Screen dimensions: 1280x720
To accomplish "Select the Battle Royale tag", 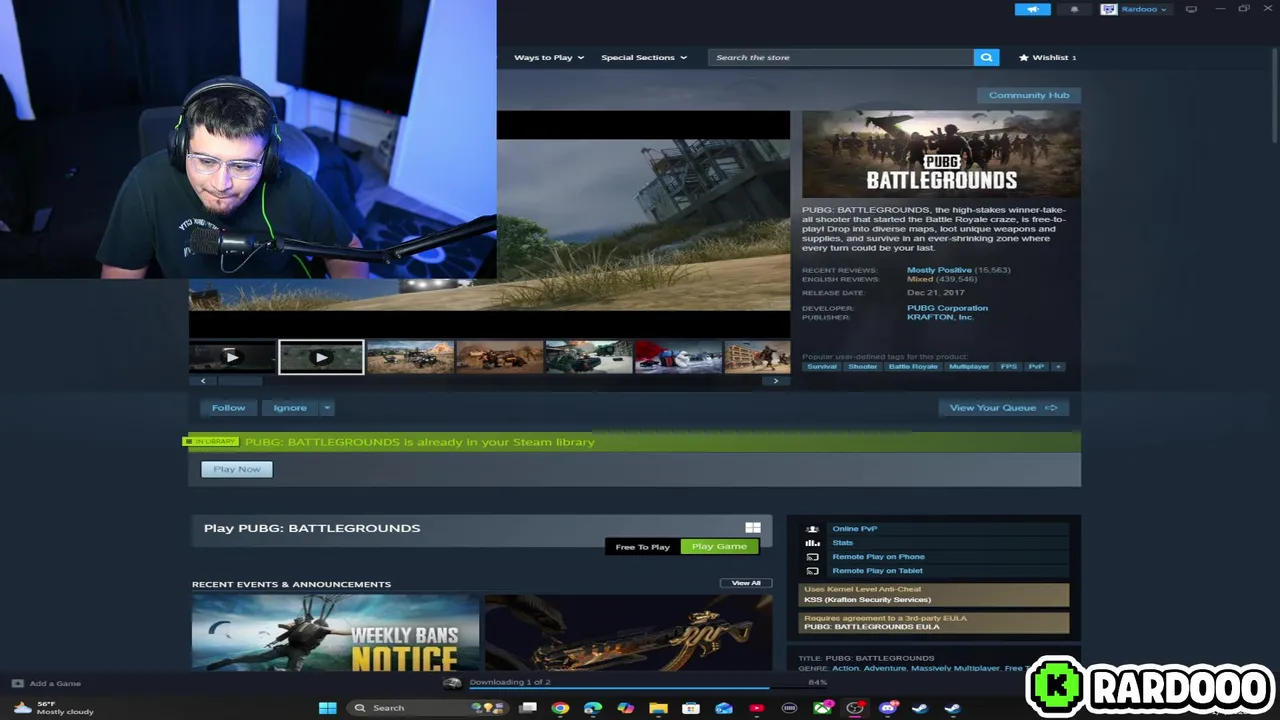I will click(x=913, y=366).
